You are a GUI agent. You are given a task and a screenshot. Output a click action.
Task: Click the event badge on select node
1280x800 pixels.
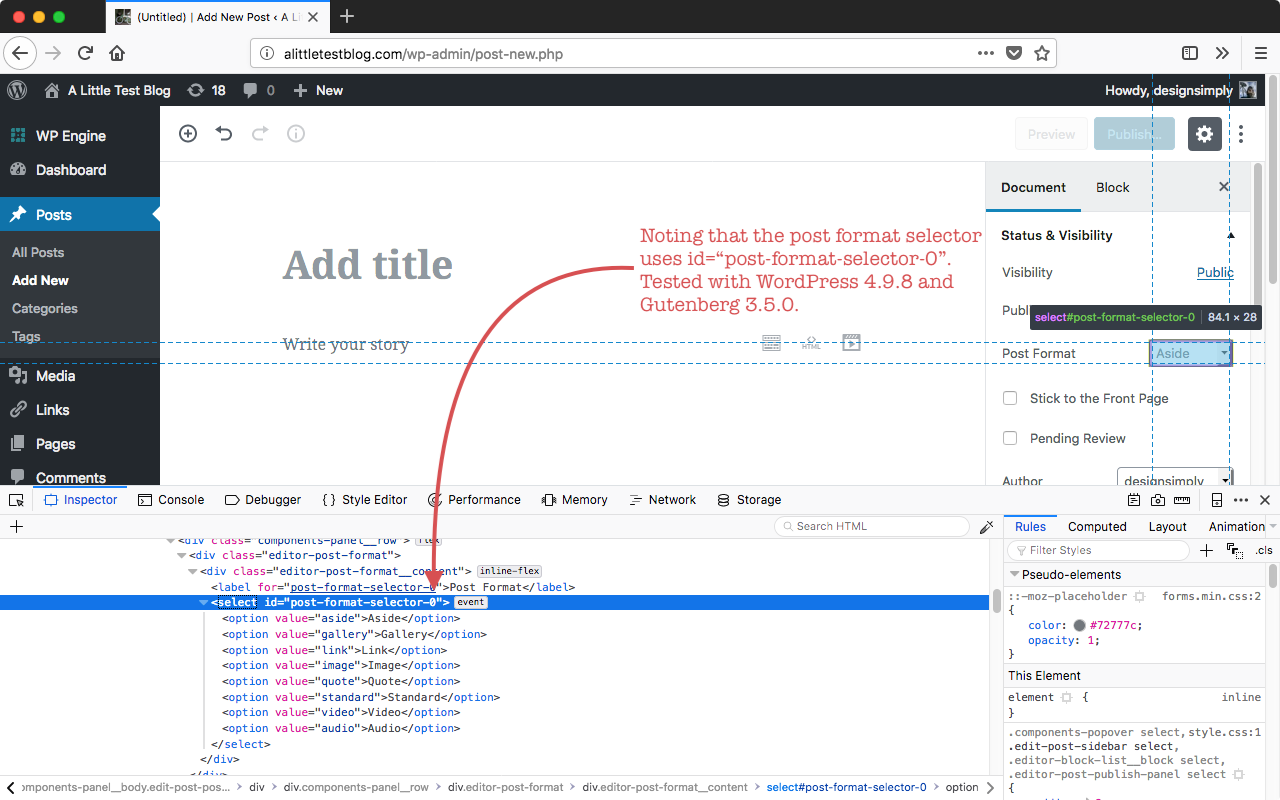pyautogui.click(x=471, y=603)
